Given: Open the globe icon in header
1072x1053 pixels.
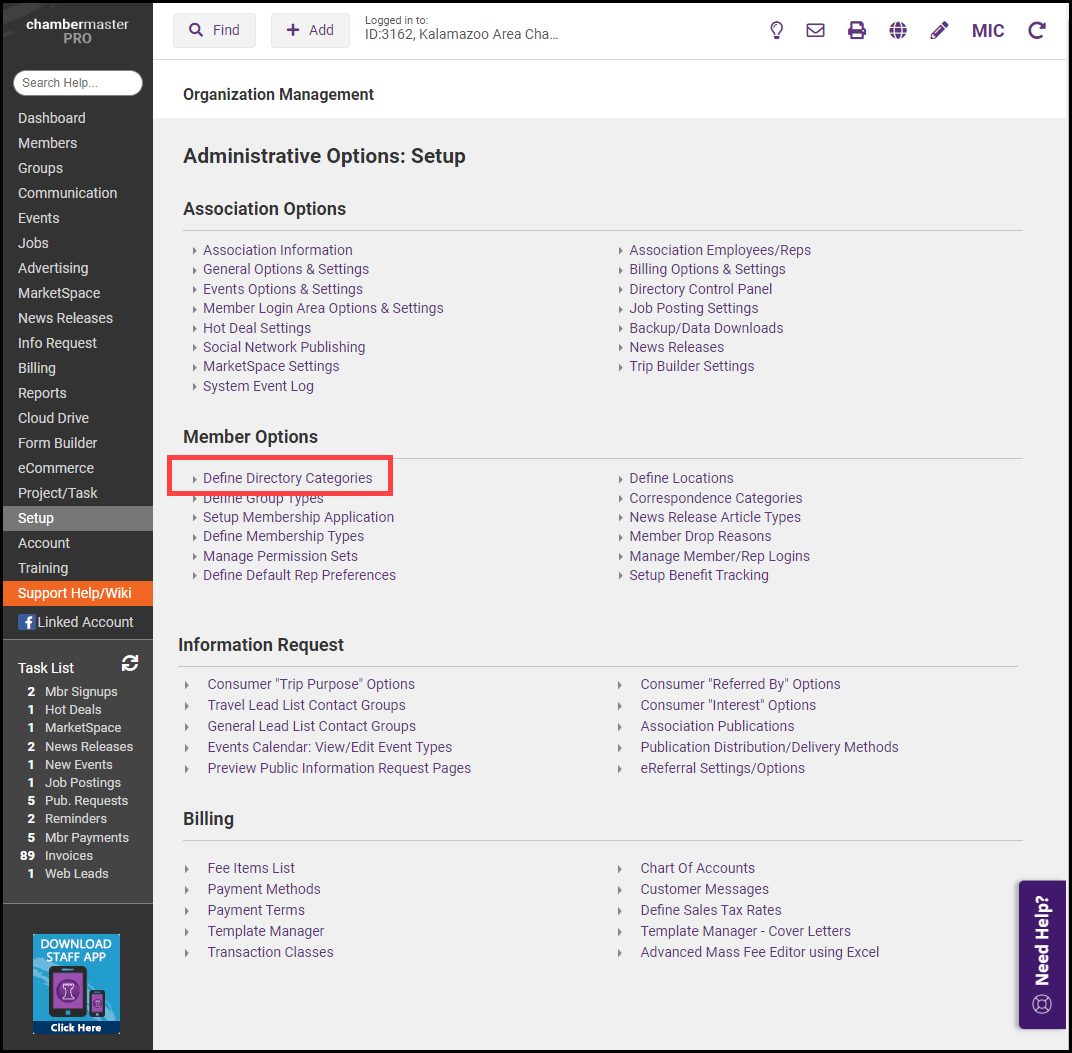Looking at the screenshot, I should [x=898, y=30].
